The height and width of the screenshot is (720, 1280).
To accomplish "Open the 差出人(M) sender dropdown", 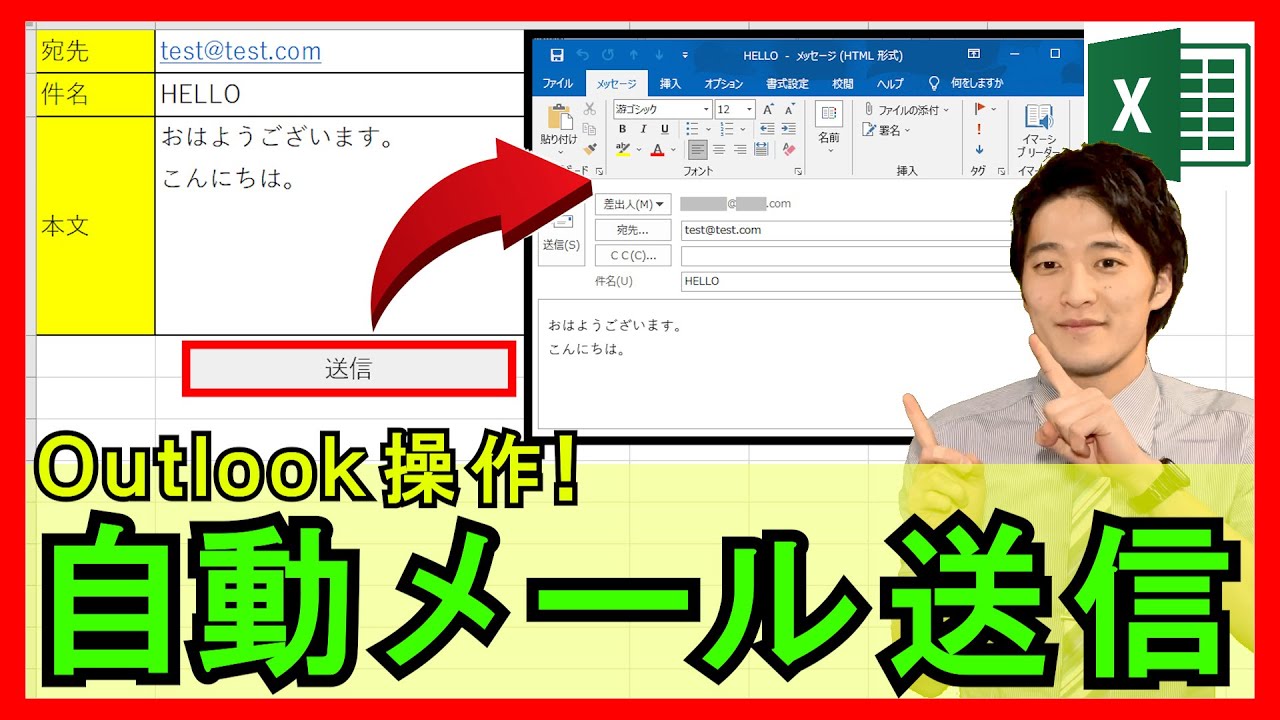I will pyautogui.click(x=633, y=204).
